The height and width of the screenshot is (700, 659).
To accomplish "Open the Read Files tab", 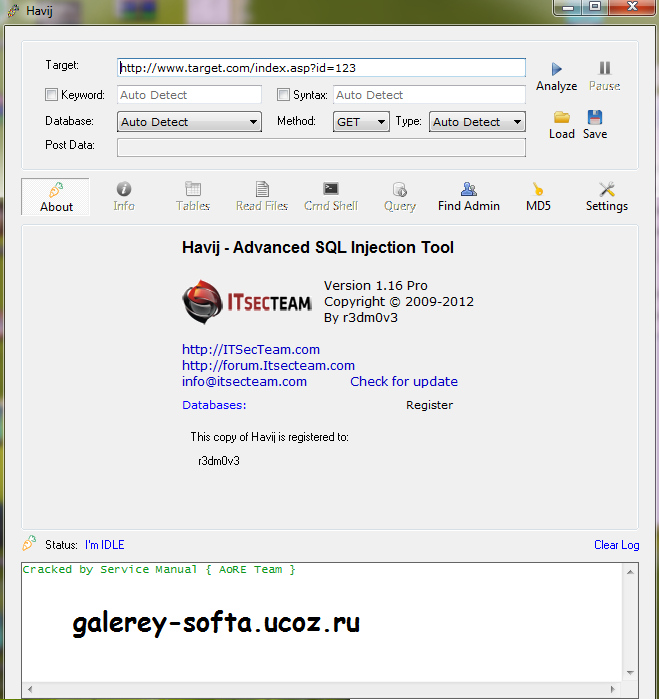I will pyautogui.click(x=262, y=197).
